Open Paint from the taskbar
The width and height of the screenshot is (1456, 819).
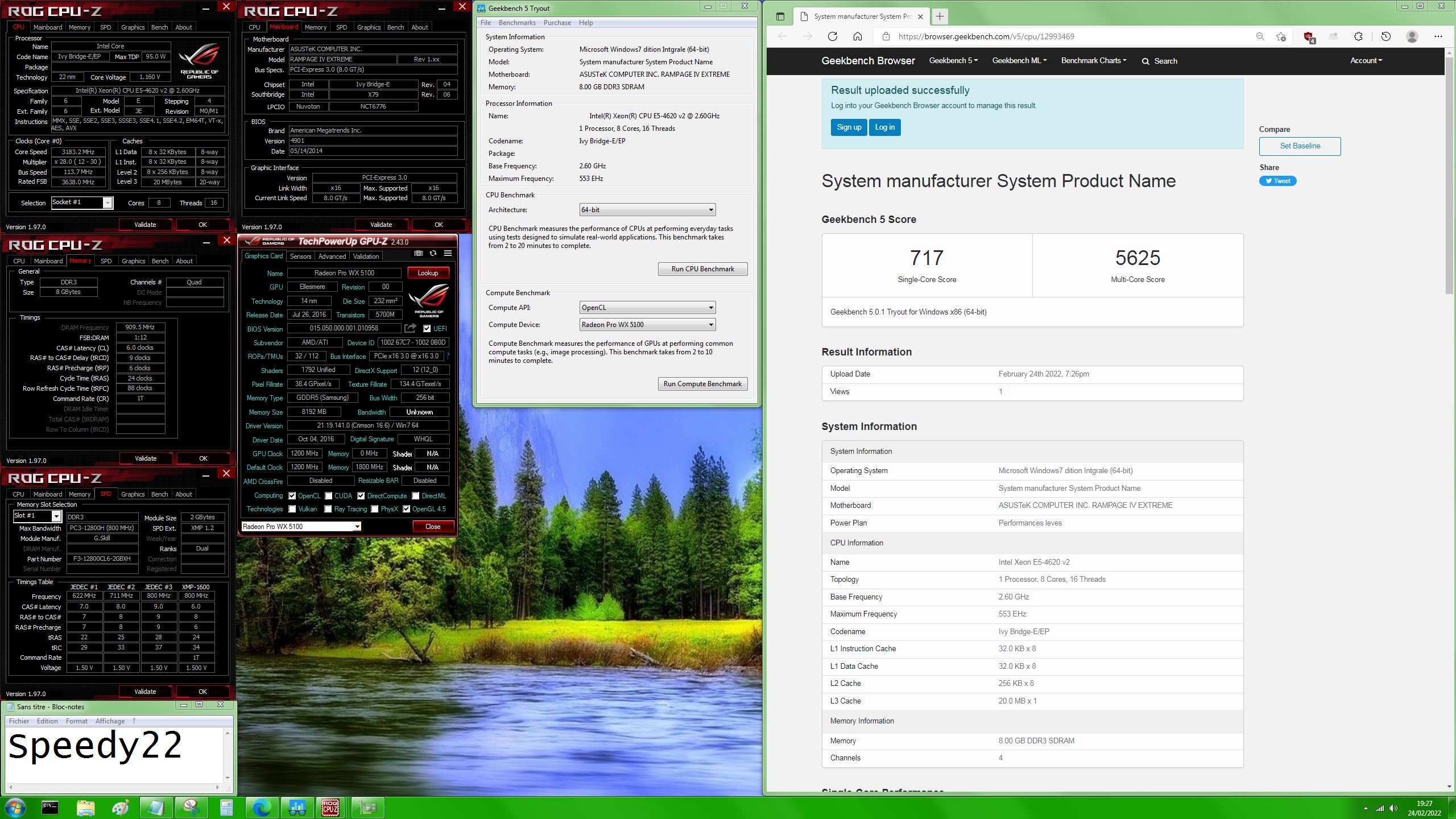[121, 807]
